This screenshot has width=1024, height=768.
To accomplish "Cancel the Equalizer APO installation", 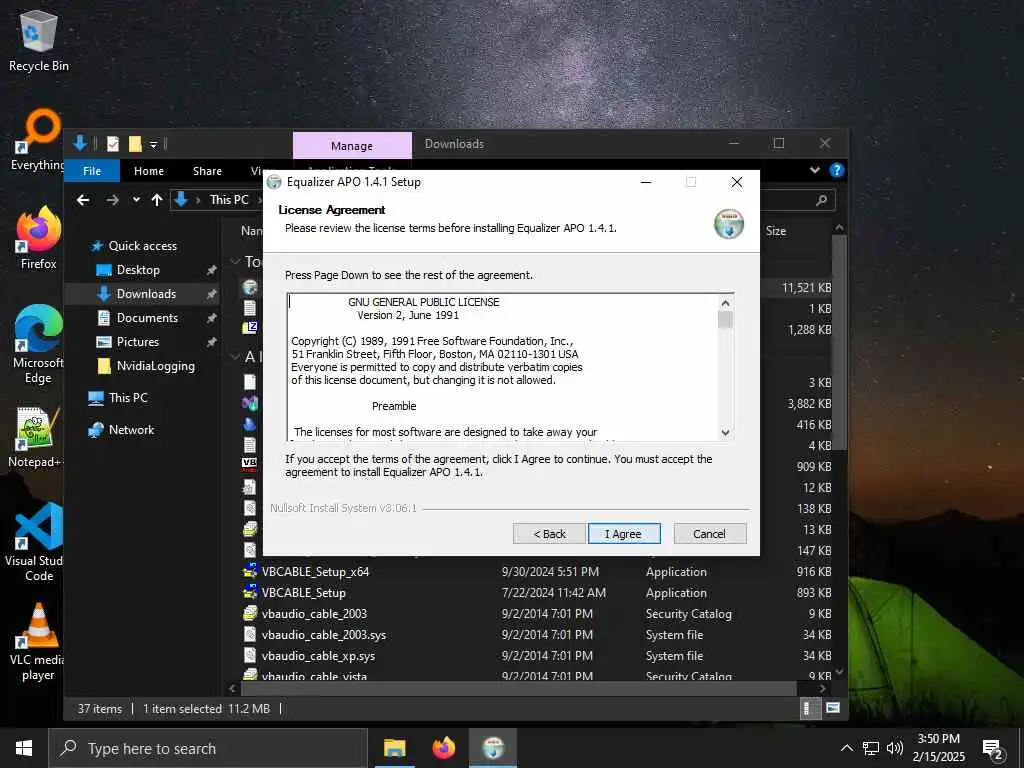I will click(709, 534).
